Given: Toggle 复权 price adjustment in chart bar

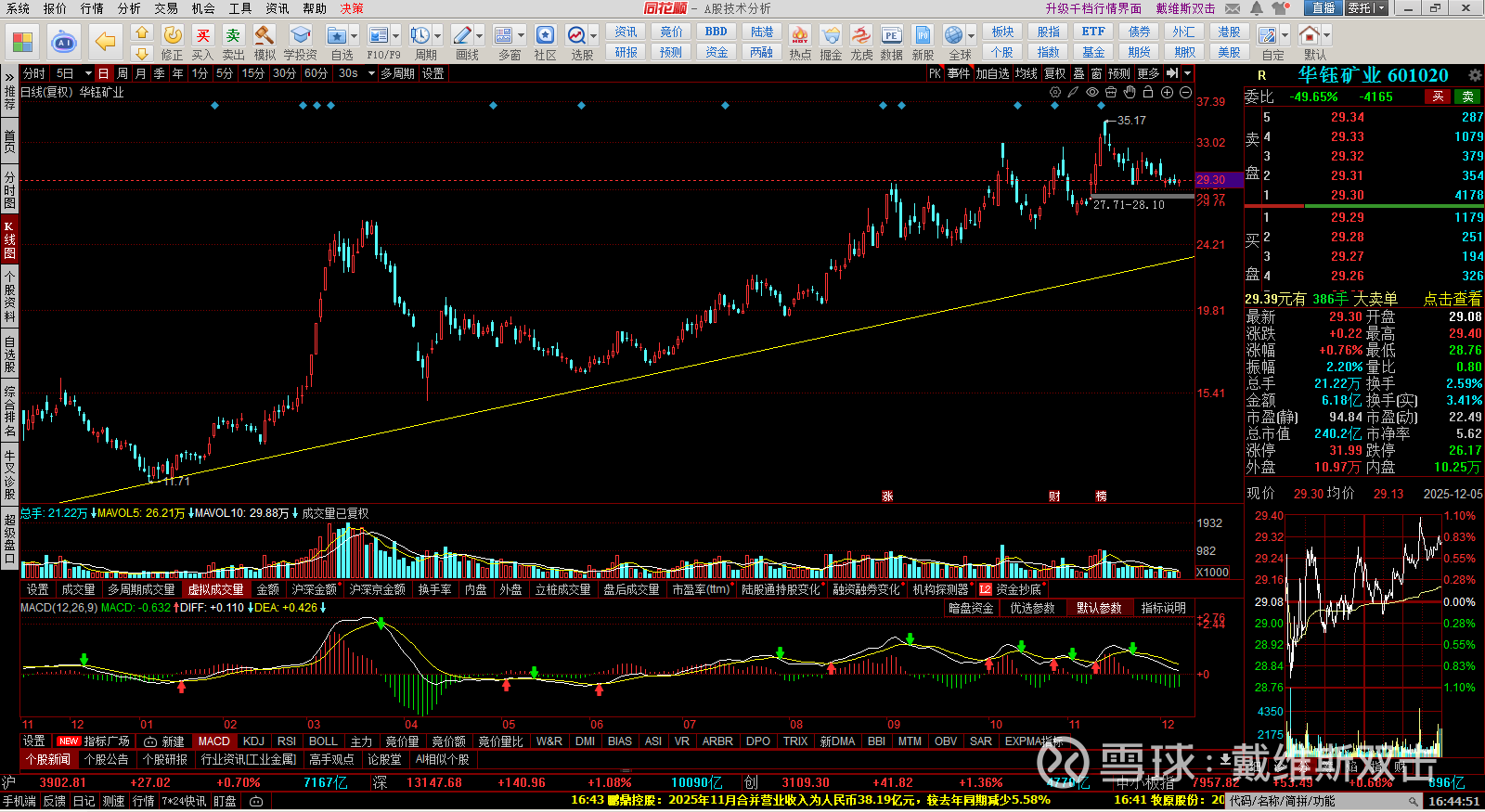Looking at the screenshot, I should (1054, 73).
